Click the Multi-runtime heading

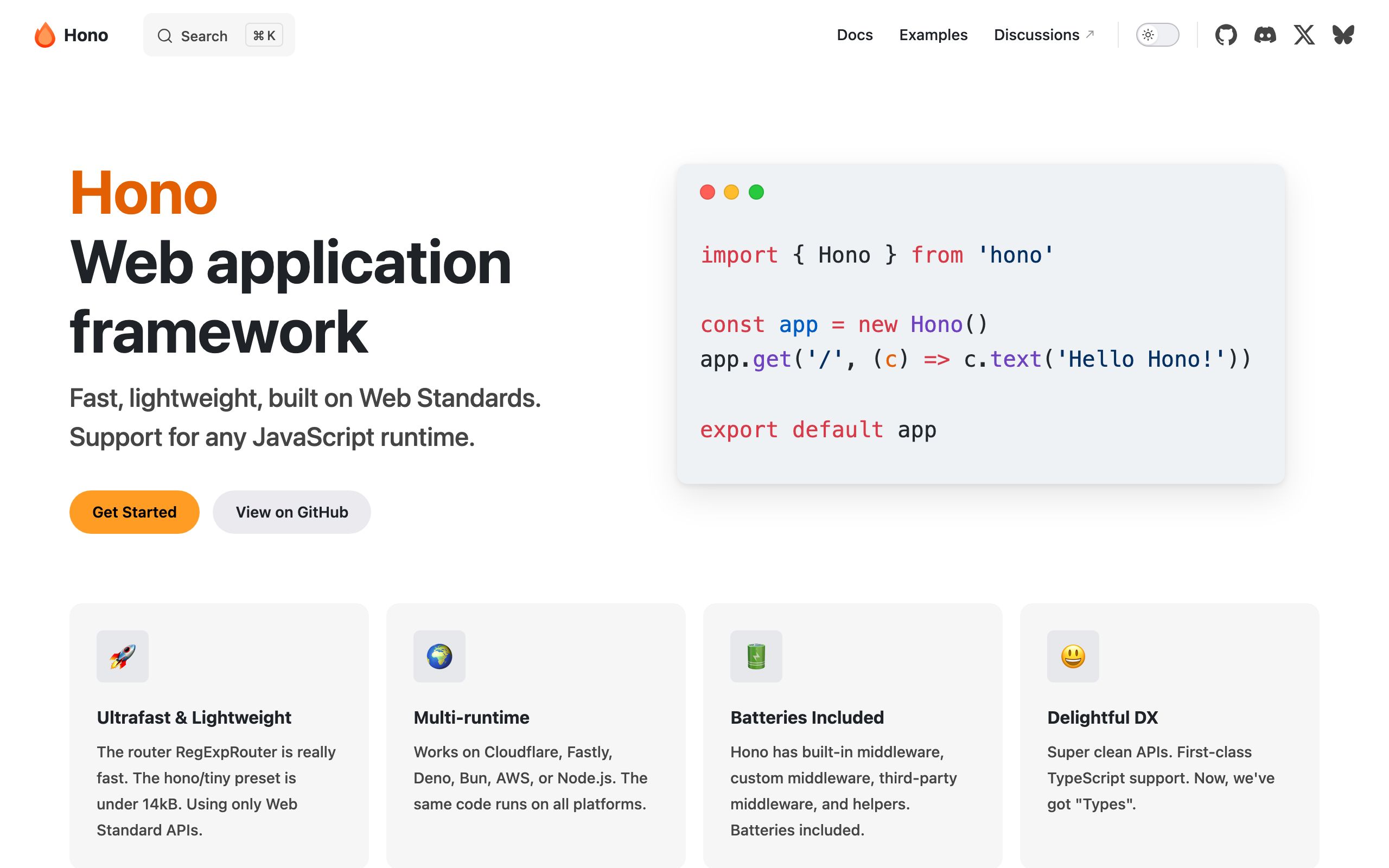point(471,718)
